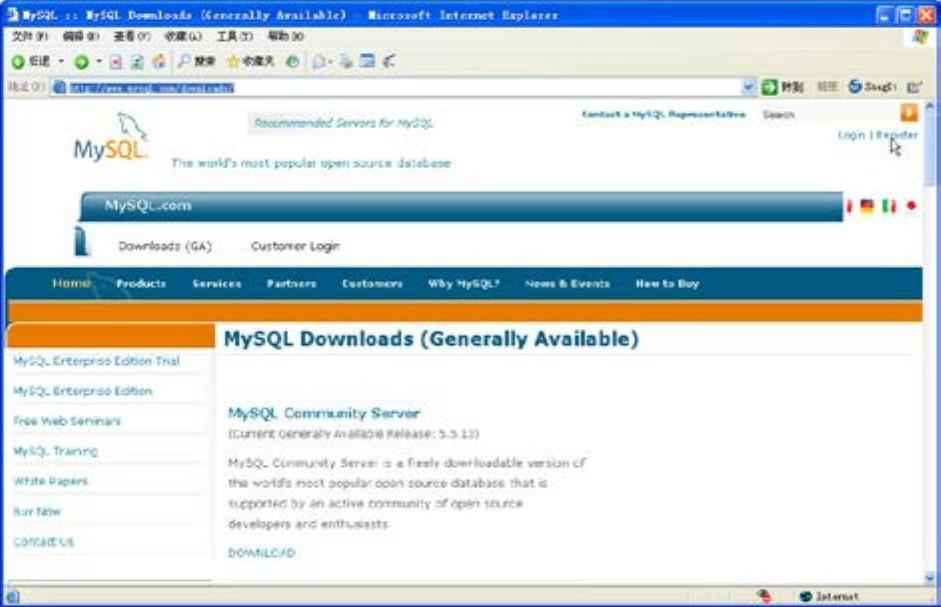Click the DOWNLOAD link
The width and height of the screenshot is (941, 607).
click(x=262, y=553)
